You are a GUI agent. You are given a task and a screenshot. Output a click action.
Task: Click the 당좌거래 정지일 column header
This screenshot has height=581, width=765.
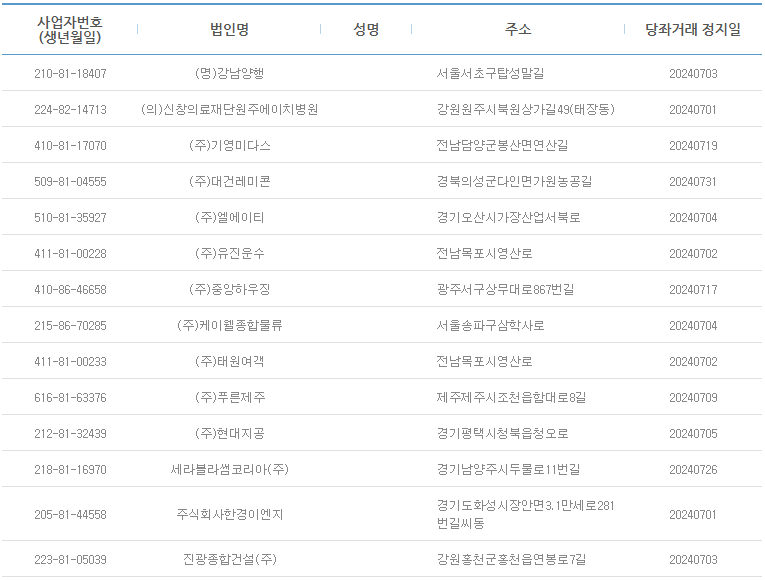pos(693,30)
